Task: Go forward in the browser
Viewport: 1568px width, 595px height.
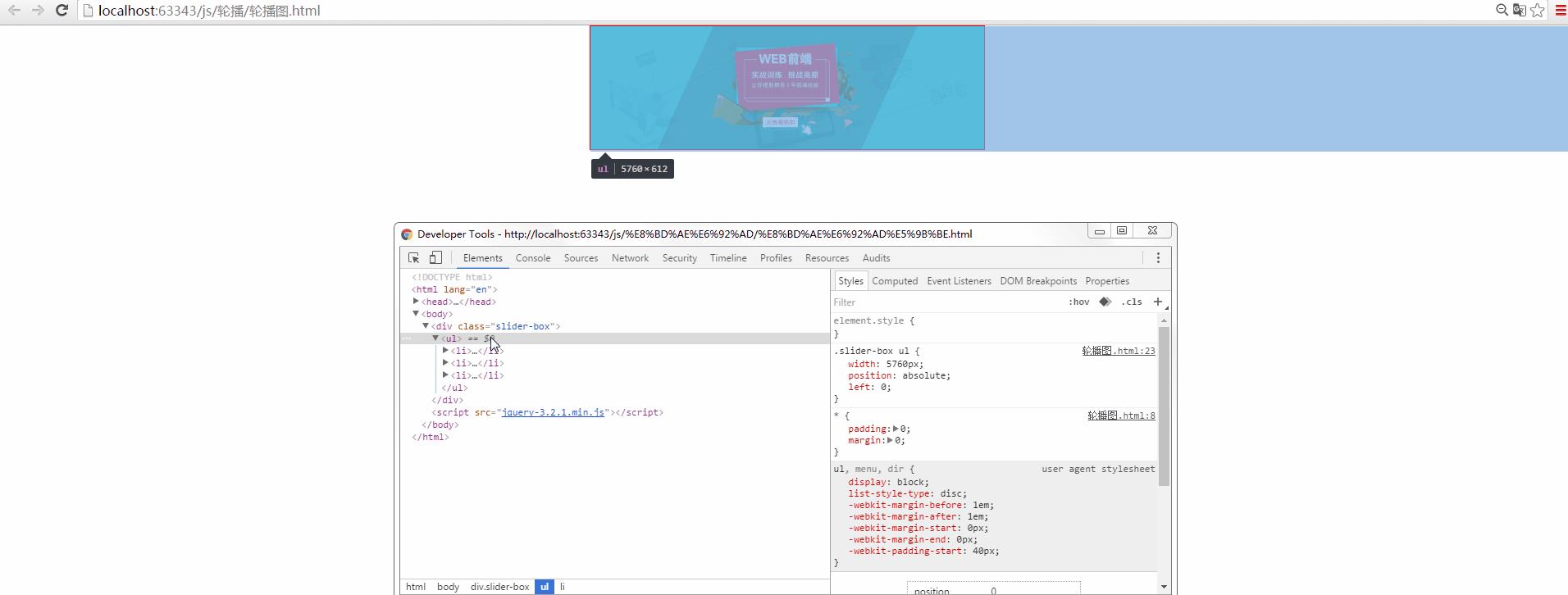Action: [38, 11]
